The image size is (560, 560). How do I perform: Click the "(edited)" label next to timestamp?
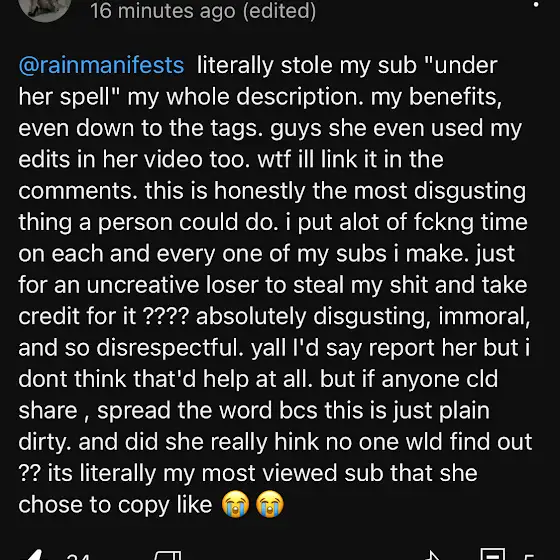click(x=279, y=11)
